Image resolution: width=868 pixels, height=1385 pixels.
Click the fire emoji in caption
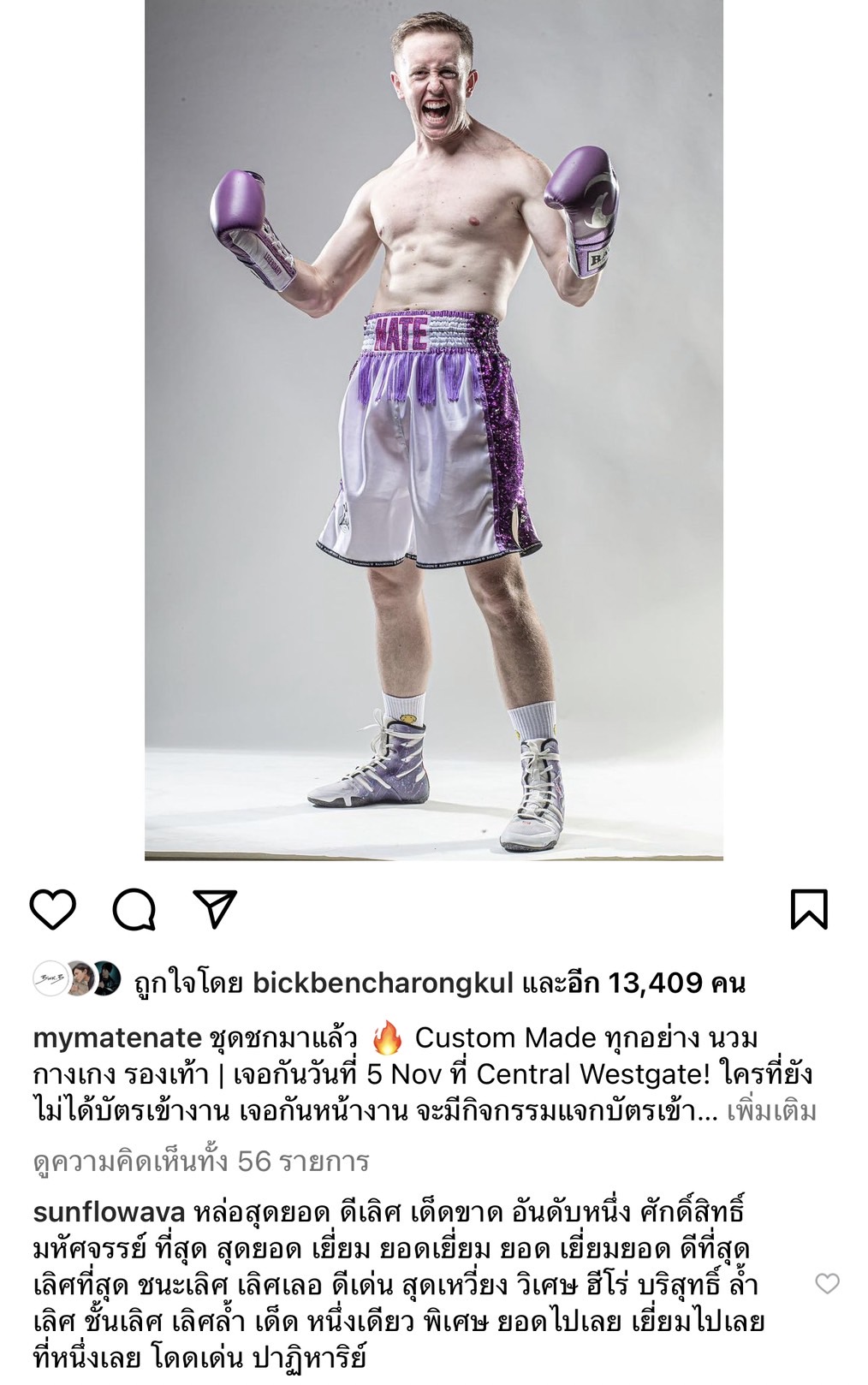[x=388, y=1038]
